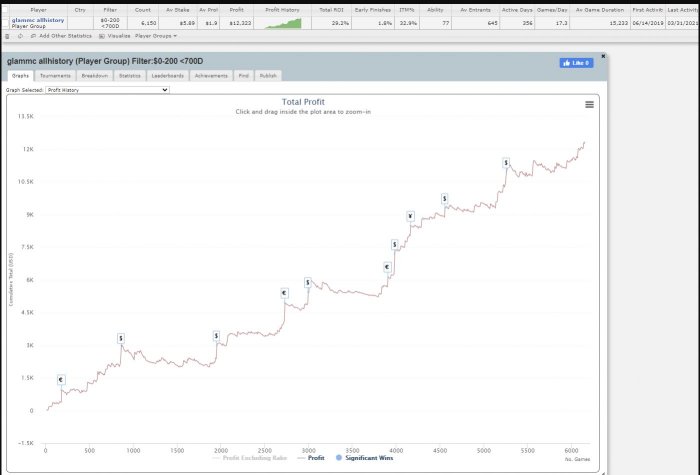Click the Yen win marker near 9K profit

tap(410, 217)
